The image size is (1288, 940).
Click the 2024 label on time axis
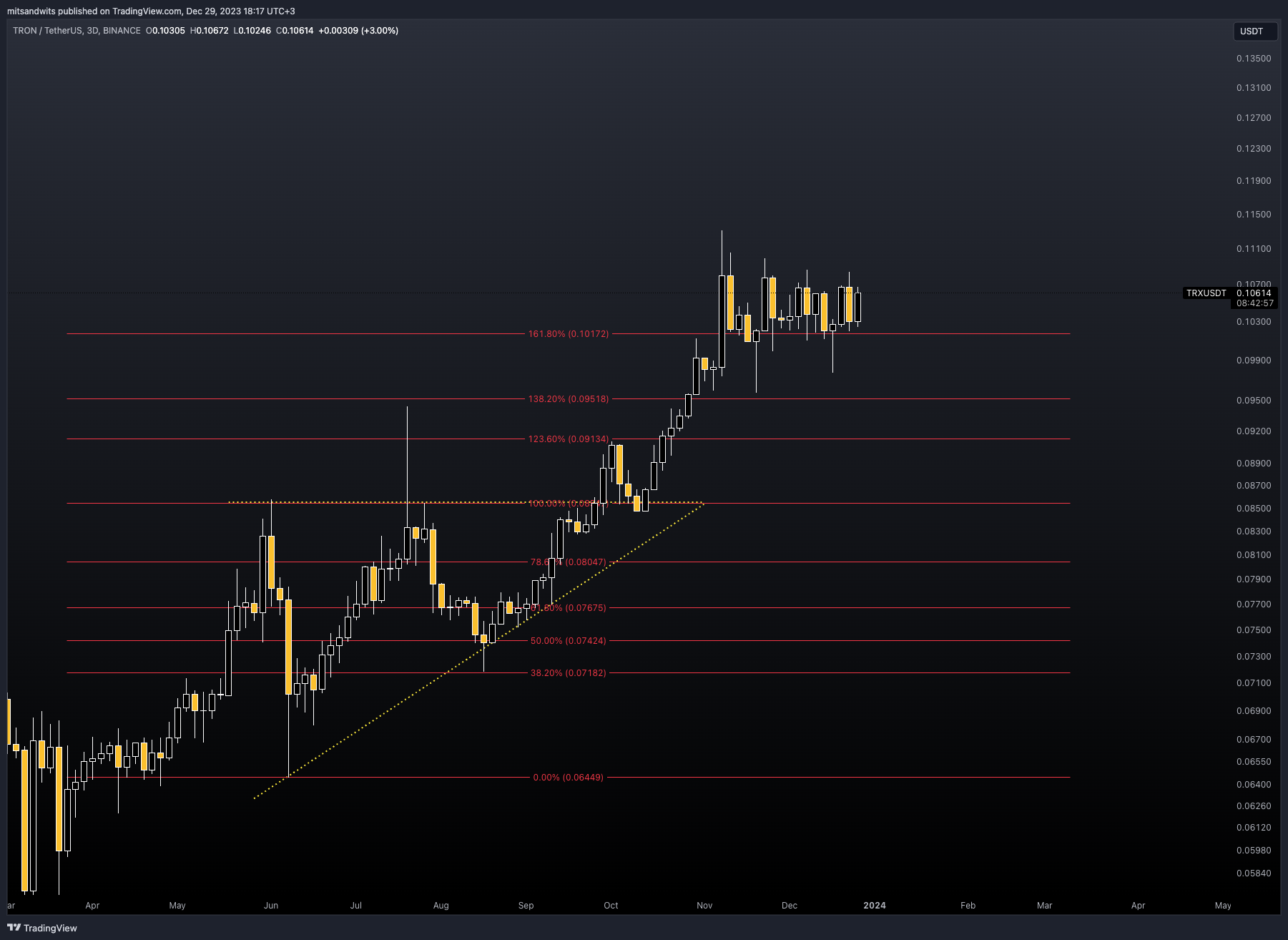click(875, 906)
